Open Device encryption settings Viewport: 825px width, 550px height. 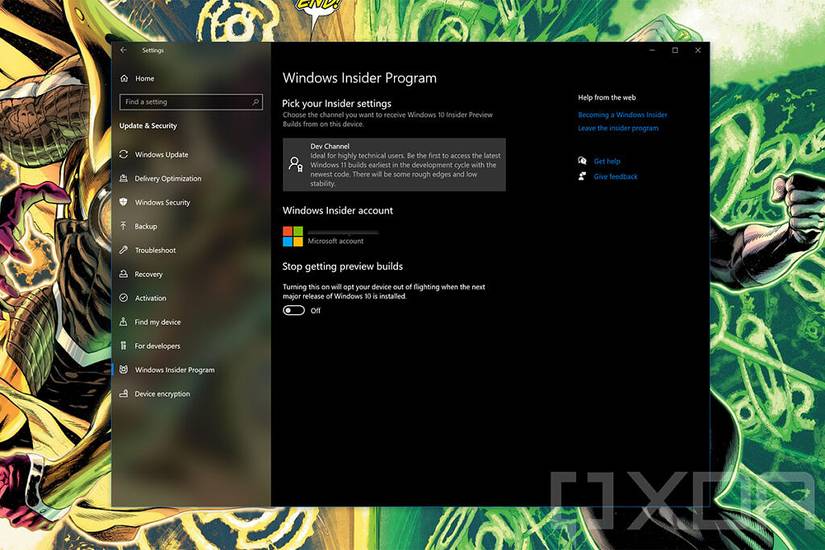162,394
